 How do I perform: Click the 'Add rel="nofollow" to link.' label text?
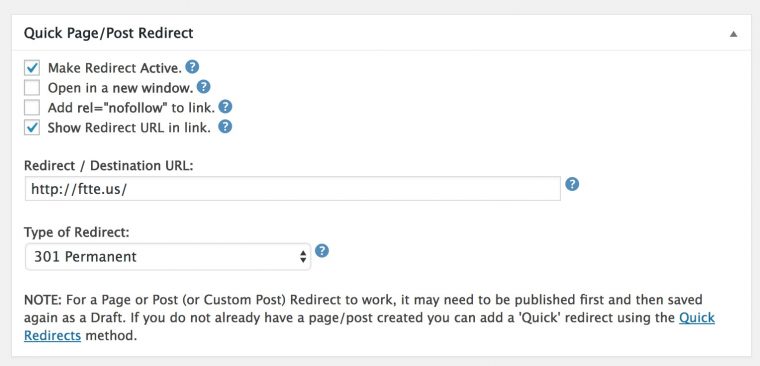pyautogui.click(x=131, y=108)
